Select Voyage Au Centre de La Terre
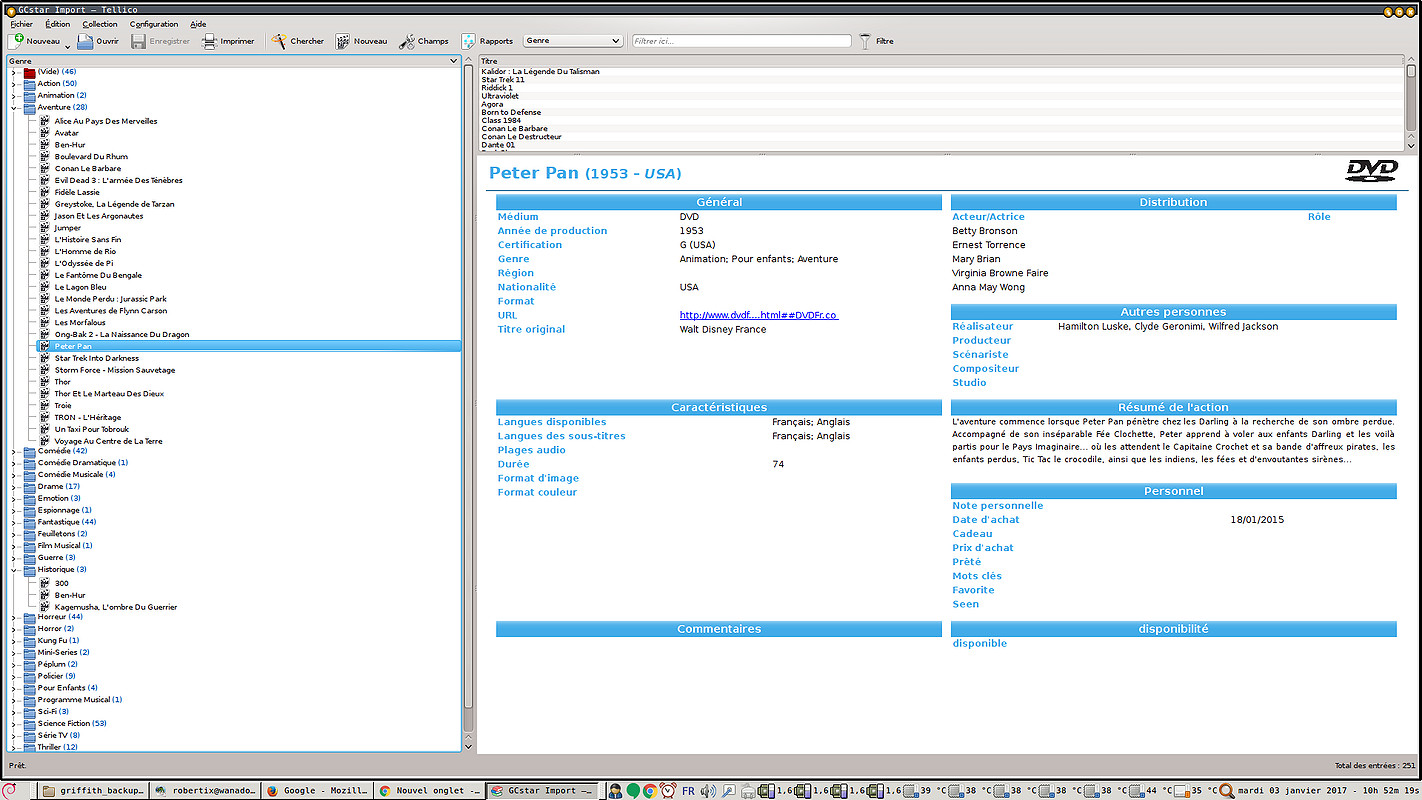The height and width of the screenshot is (800, 1422). 108,441
